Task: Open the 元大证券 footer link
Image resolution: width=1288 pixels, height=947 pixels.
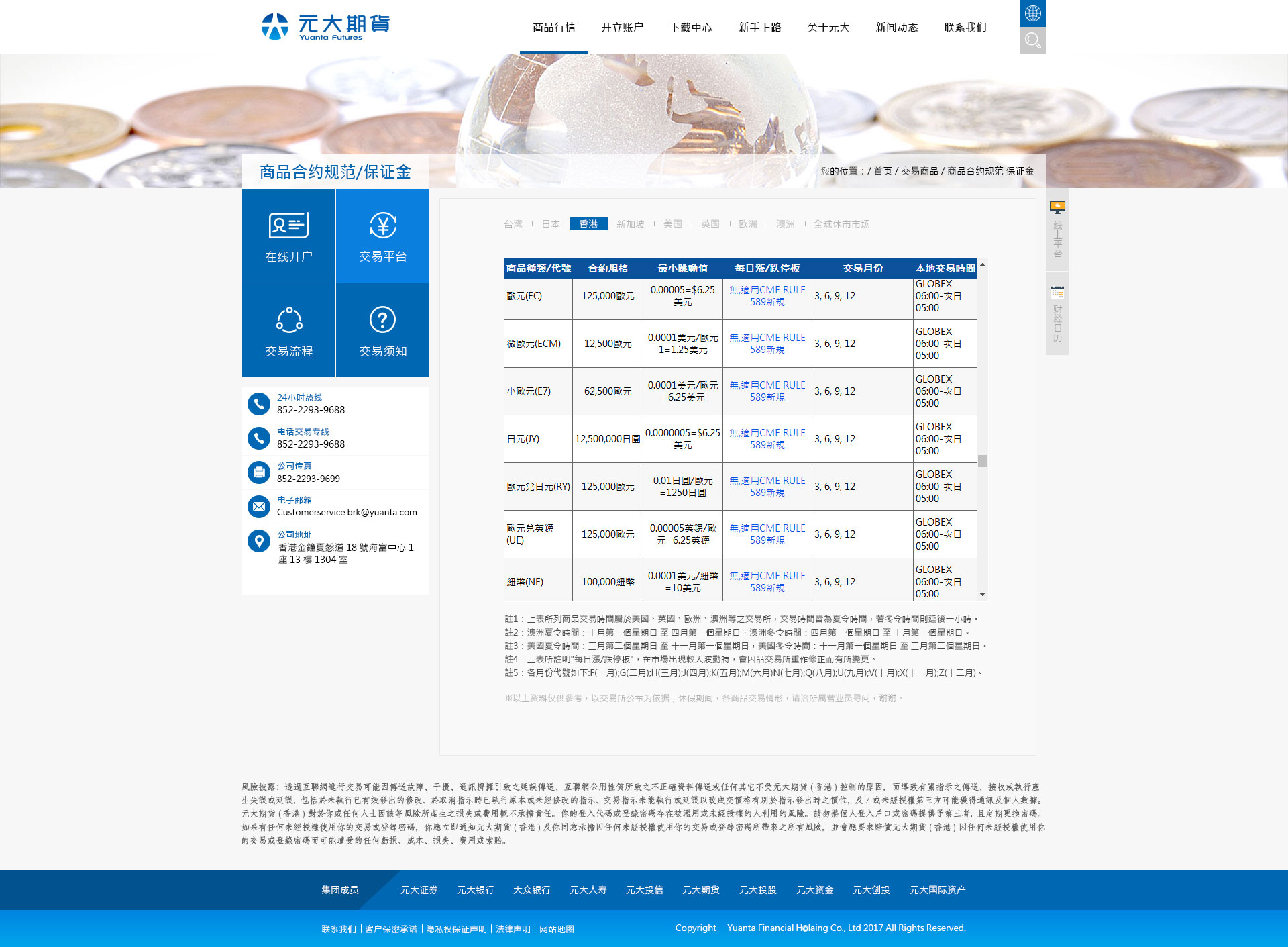Action: click(x=419, y=890)
